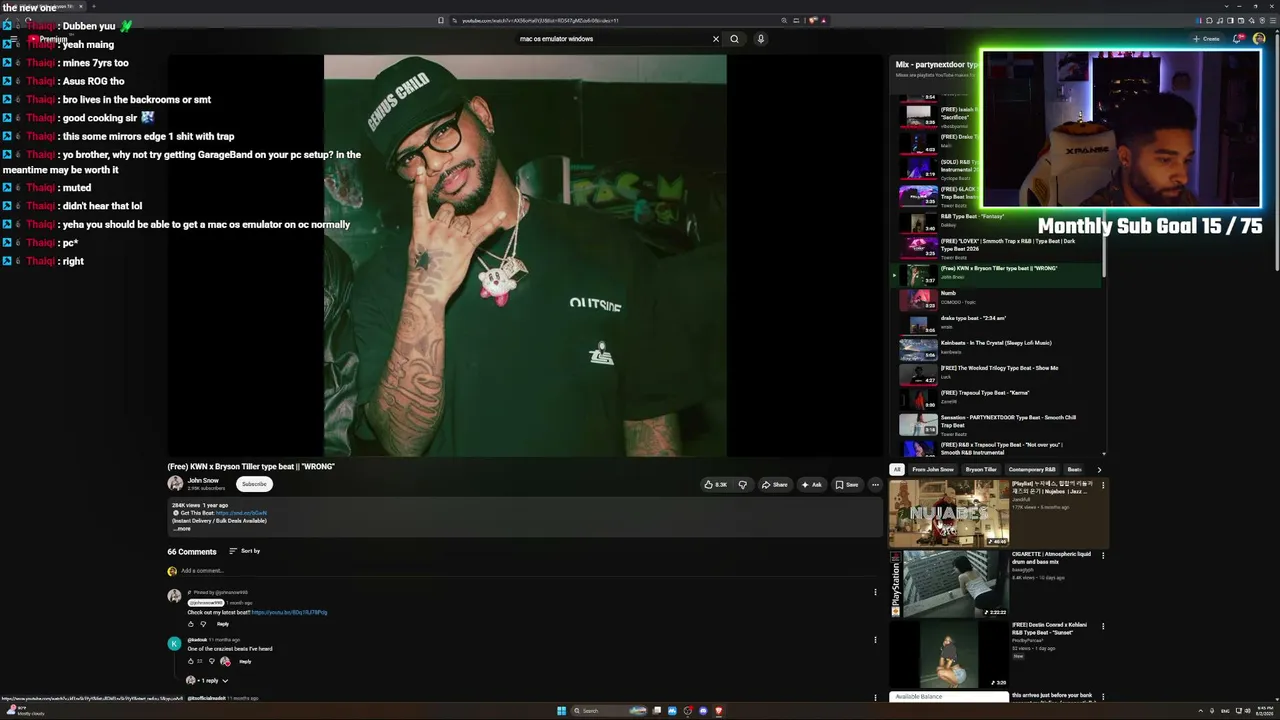Subscribe to John Snow channel
Screen dimensions: 1280x720
[254, 484]
